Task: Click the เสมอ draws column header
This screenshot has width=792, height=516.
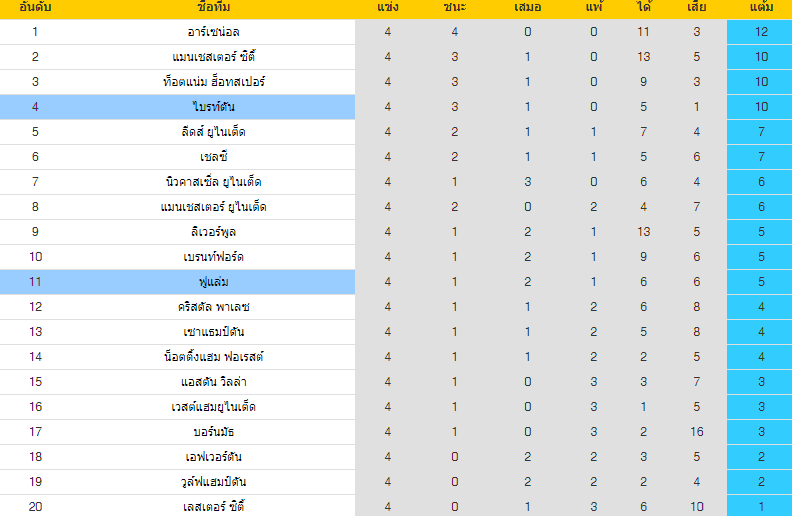Action: (527, 7)
